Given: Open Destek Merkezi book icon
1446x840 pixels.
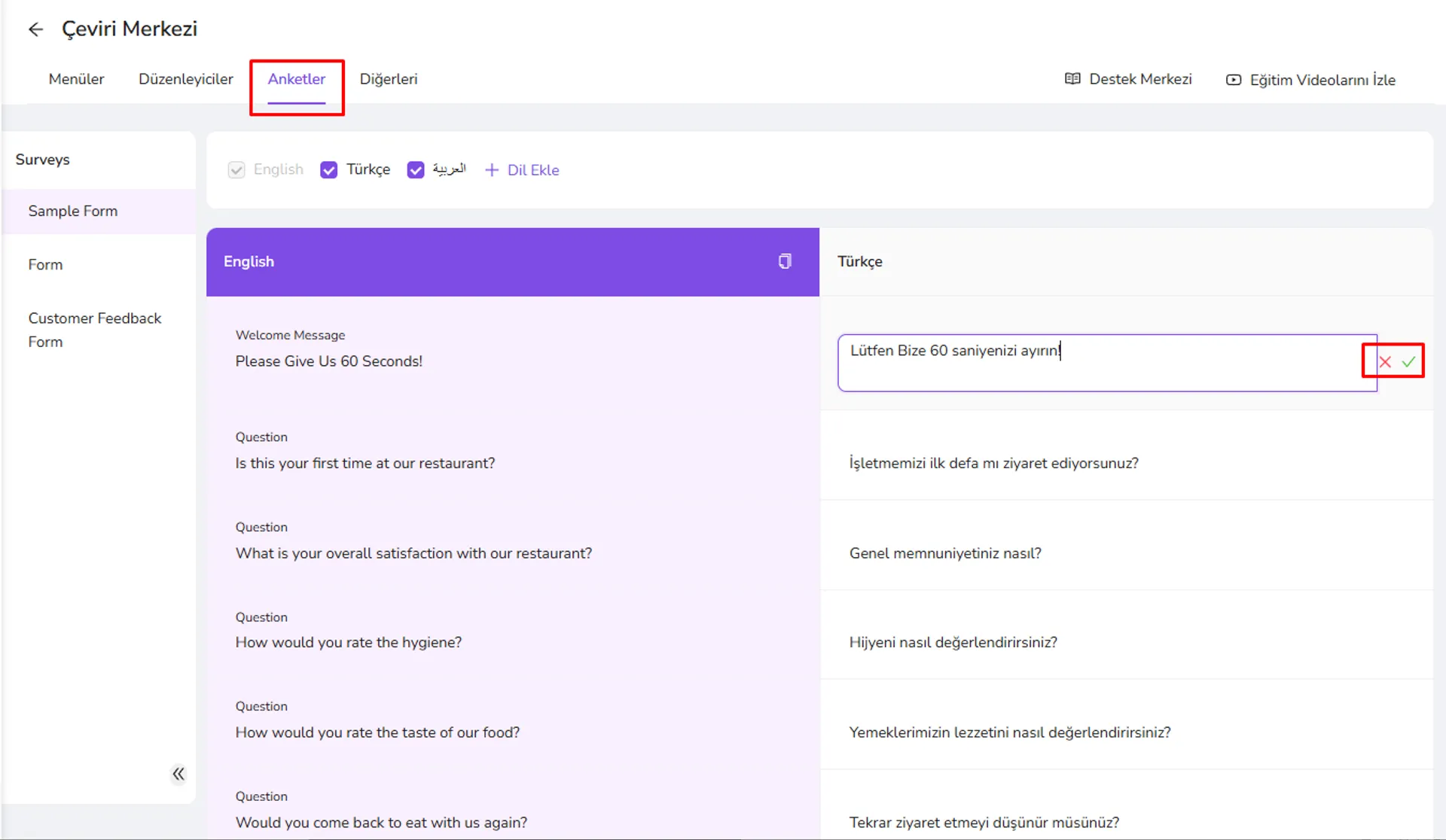Looking at the screenshot, I should tap(1072, 79).
